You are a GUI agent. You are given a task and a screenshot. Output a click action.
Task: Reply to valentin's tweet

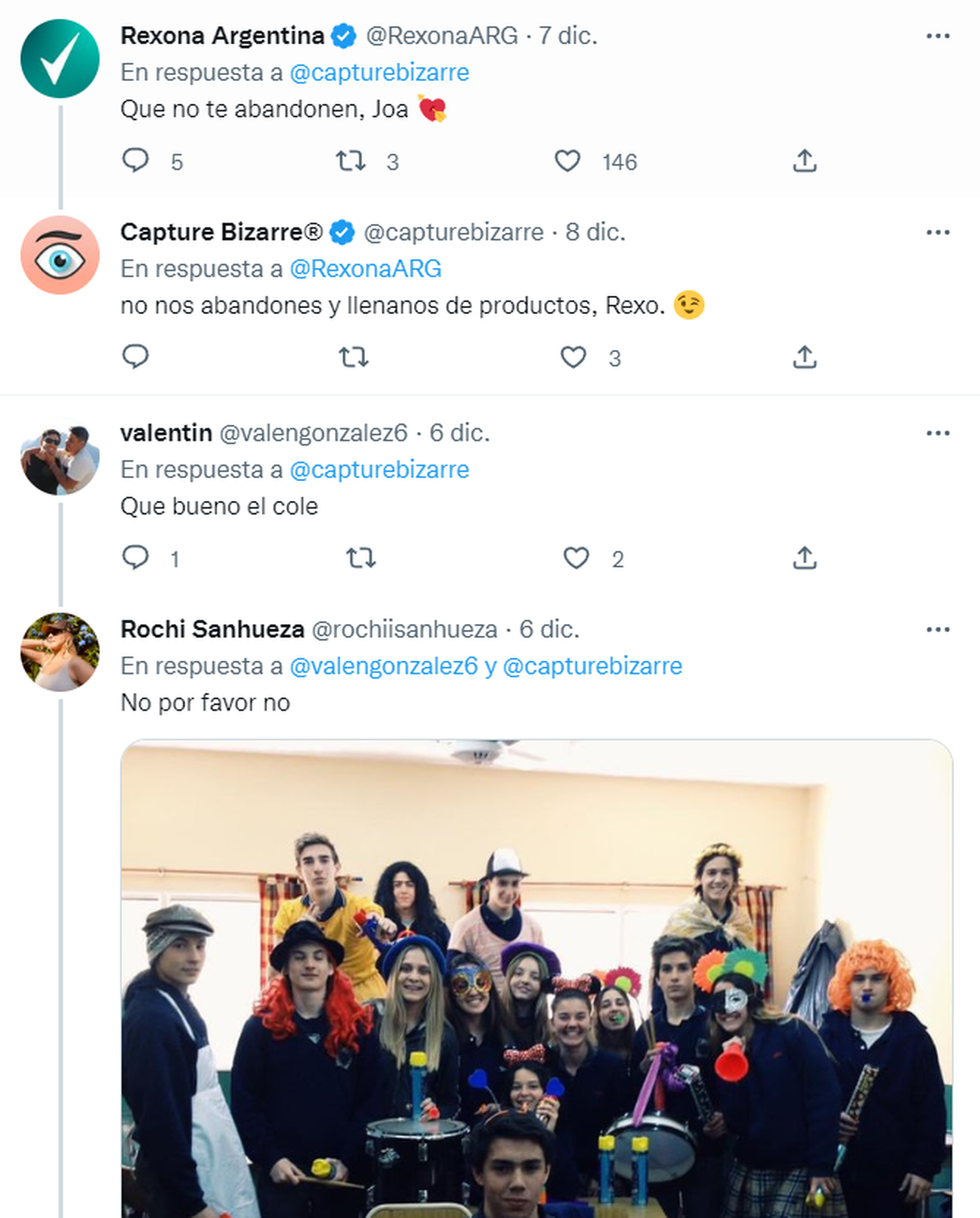[136, 558]
